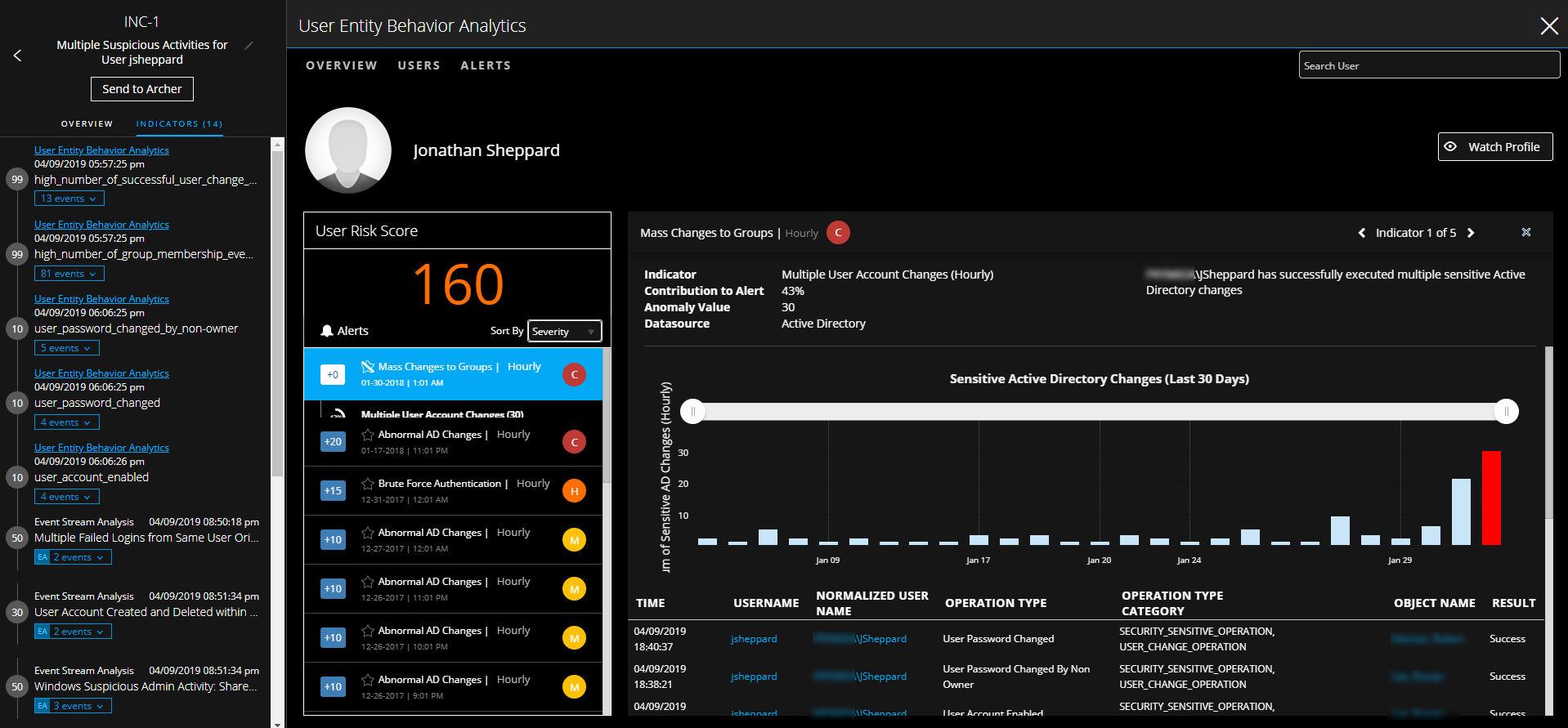1568x728 pixels.
Task: Open the Sort By Severity dropdown
Action: coord(564,331)
